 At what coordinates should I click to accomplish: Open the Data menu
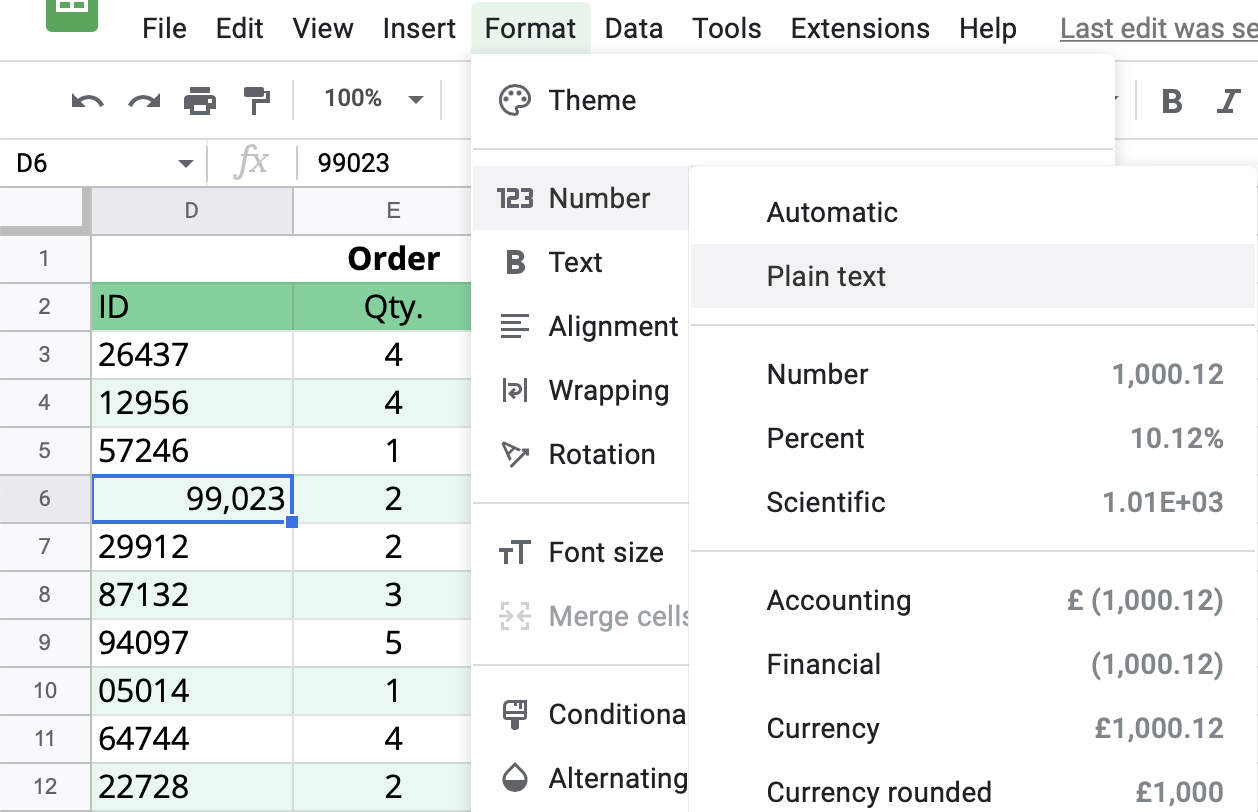[x=633, y=28]
